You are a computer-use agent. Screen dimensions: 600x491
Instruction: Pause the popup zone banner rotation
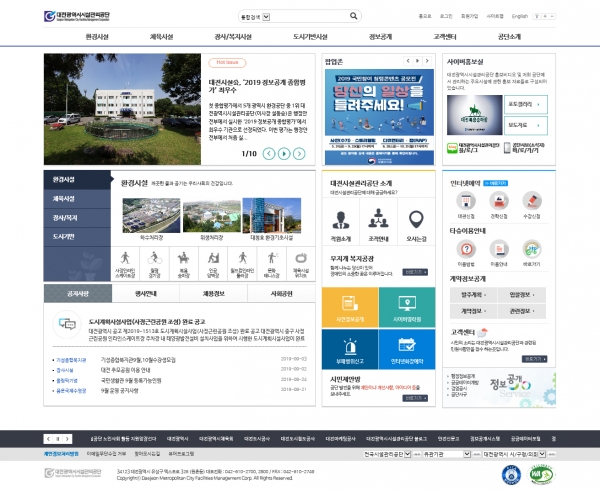click(416, 60)
